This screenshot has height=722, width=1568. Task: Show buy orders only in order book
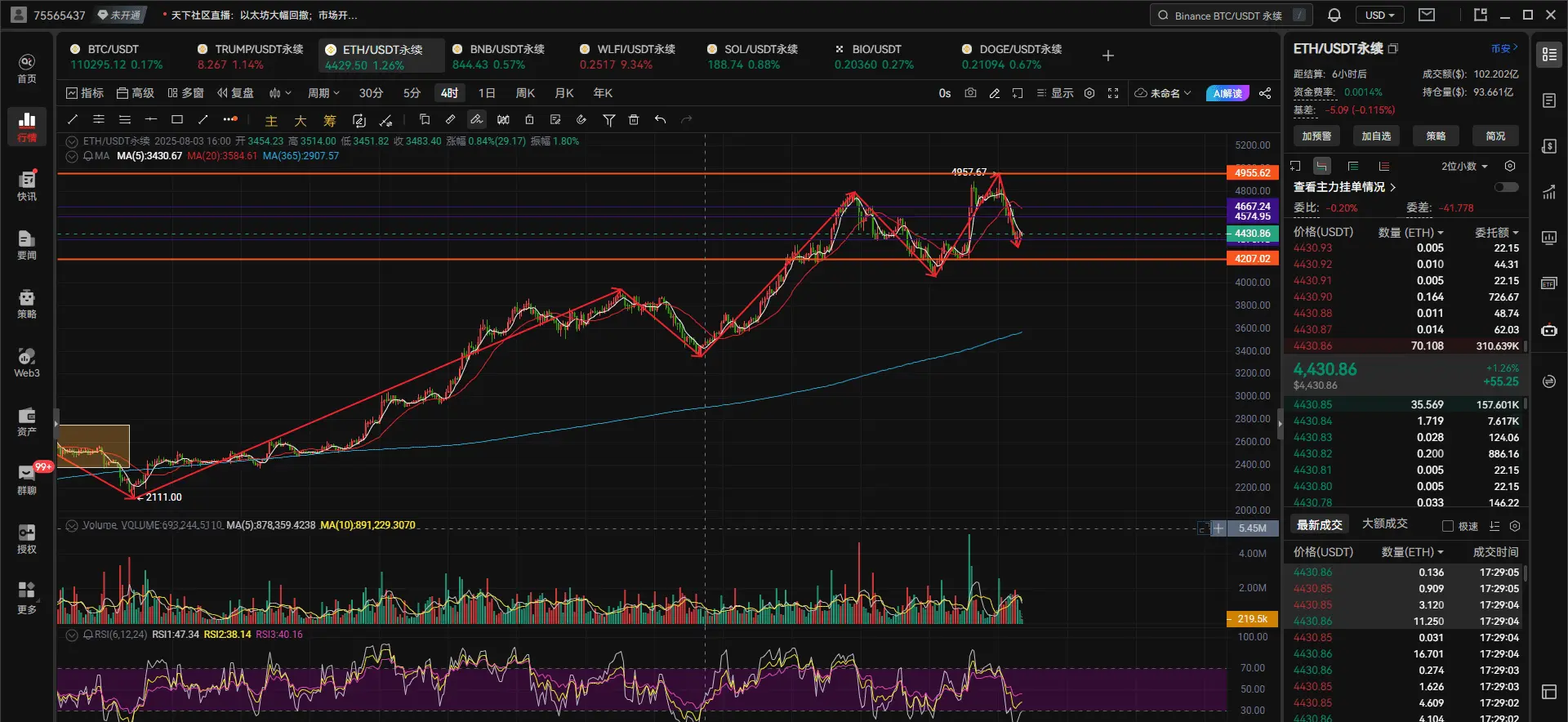[1353, 166]
